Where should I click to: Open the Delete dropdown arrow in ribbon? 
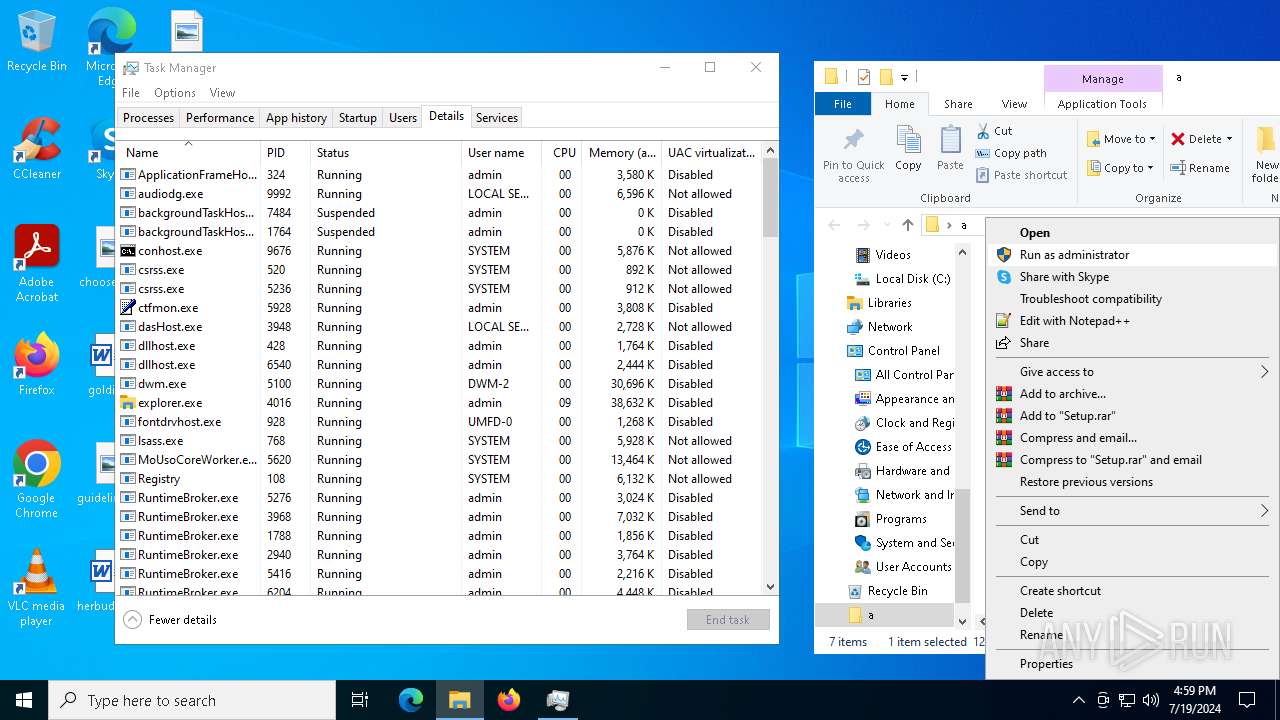[1229, 139]
